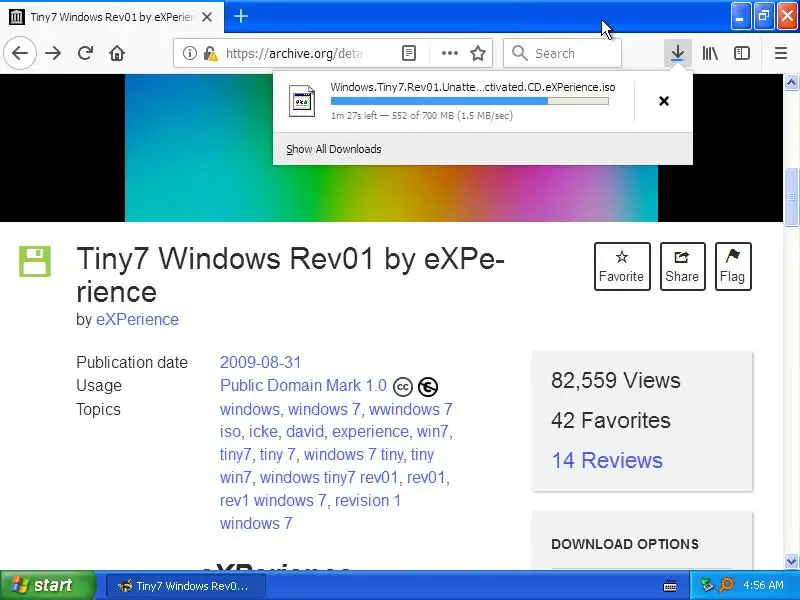Open the Firefox home page
The height and width of the screenshot is (600, 800).
(x=117, y=53)
